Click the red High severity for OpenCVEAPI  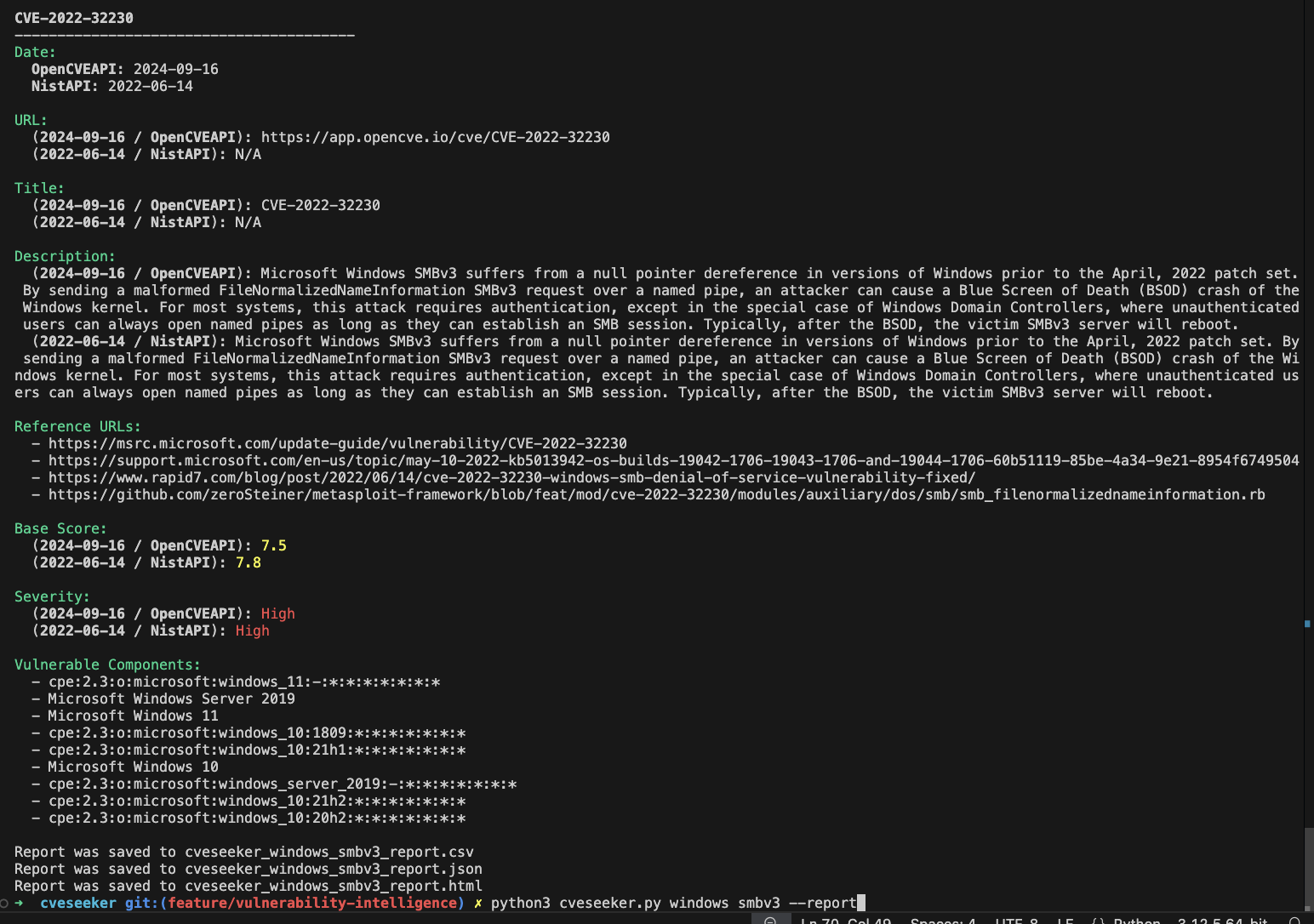pyautogui.click(x=277, y=613)
